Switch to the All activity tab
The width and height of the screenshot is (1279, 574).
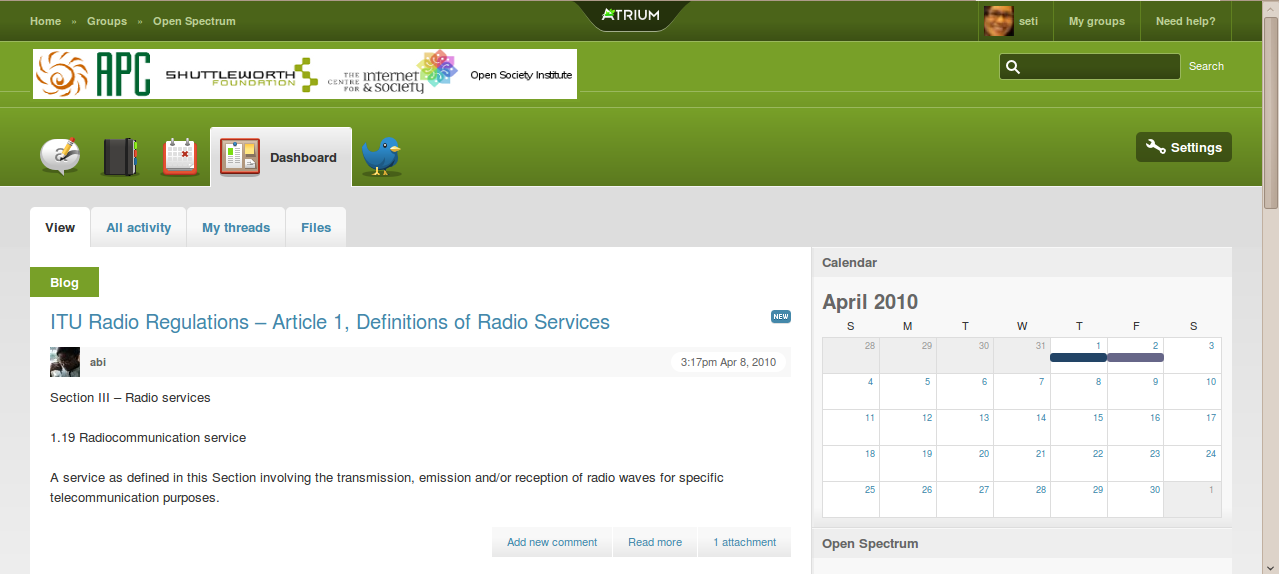coord(138,227)
